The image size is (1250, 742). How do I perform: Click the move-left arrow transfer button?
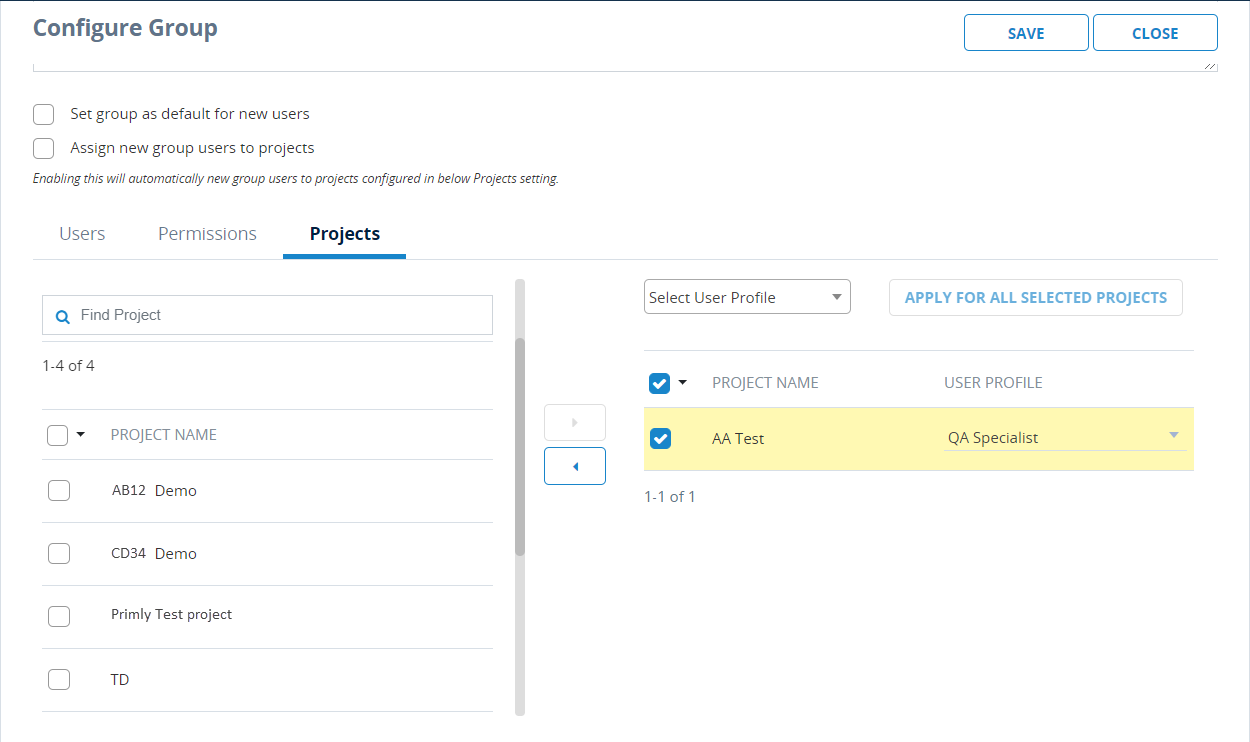[575, 466]
